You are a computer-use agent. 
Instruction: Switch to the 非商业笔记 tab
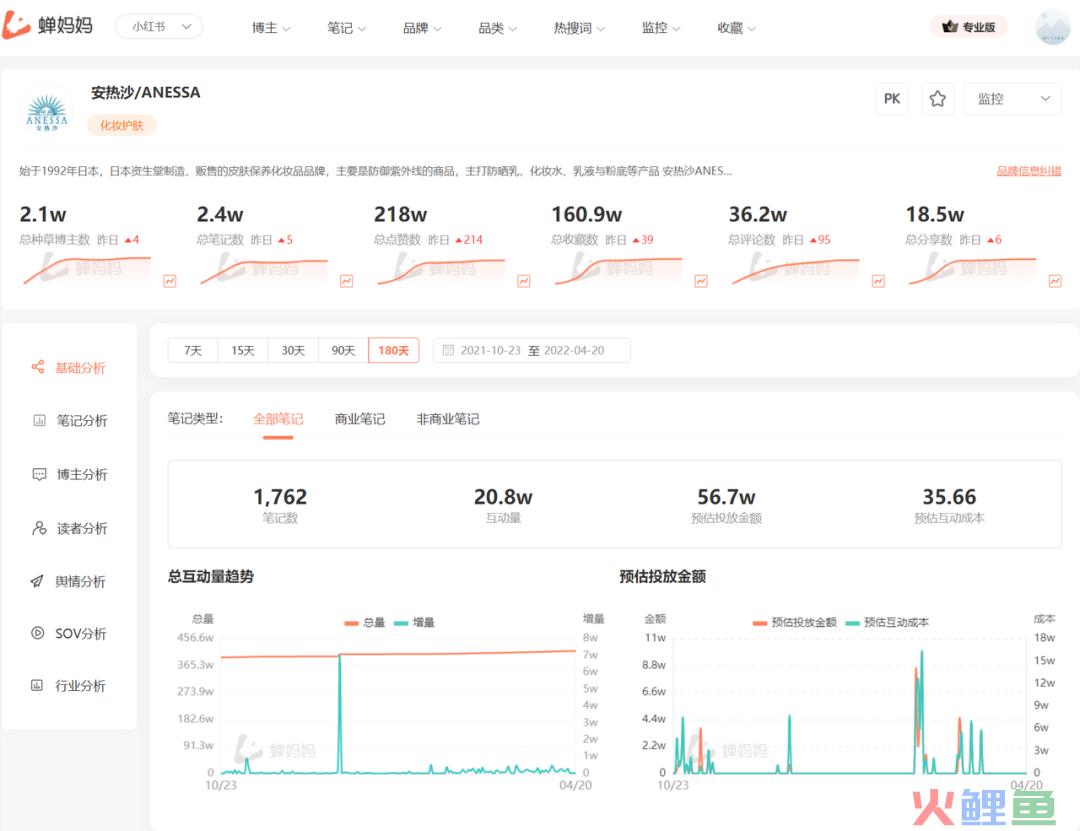point(448,419)
